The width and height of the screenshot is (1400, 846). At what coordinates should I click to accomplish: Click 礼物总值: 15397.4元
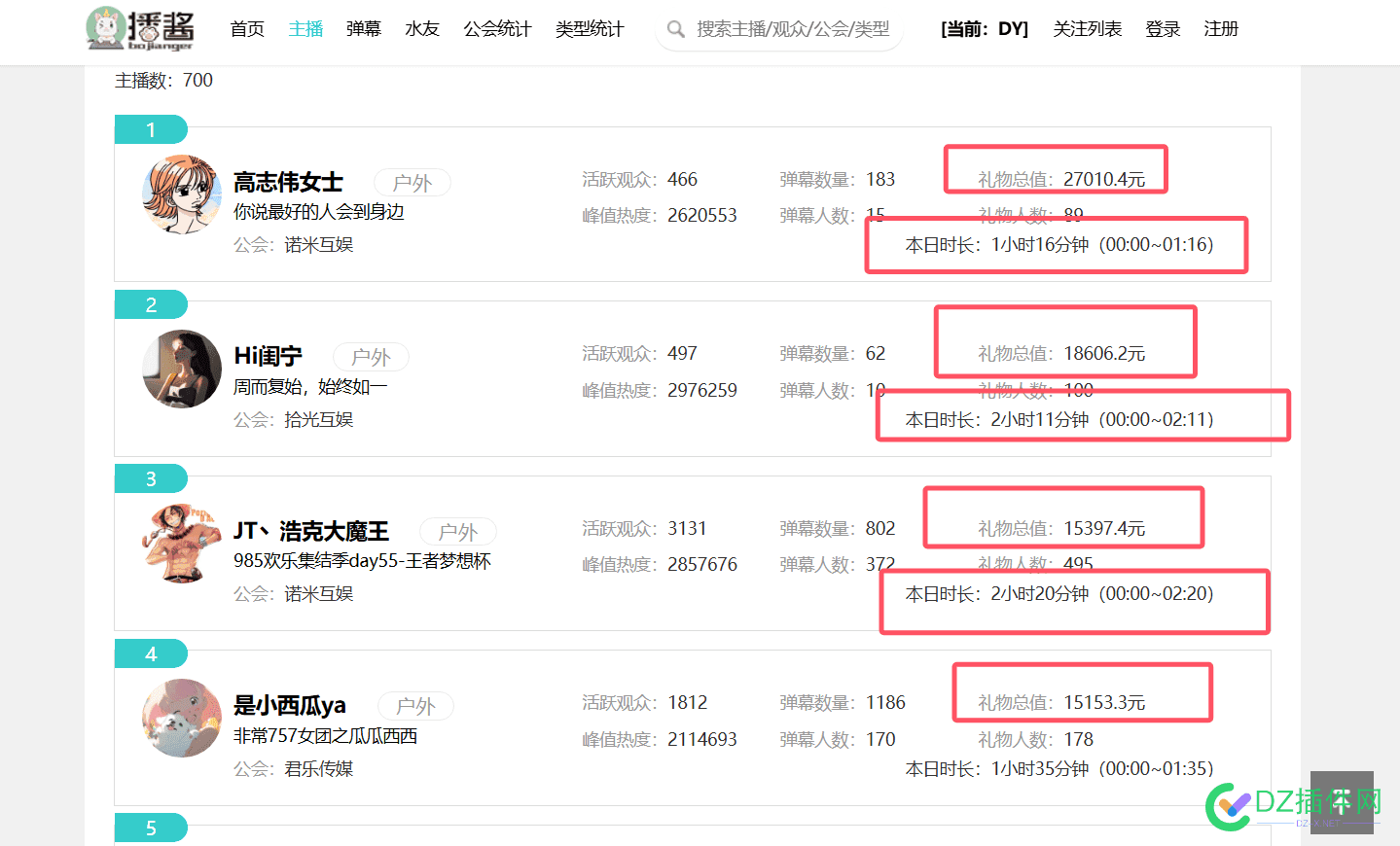click(1061, 529)
